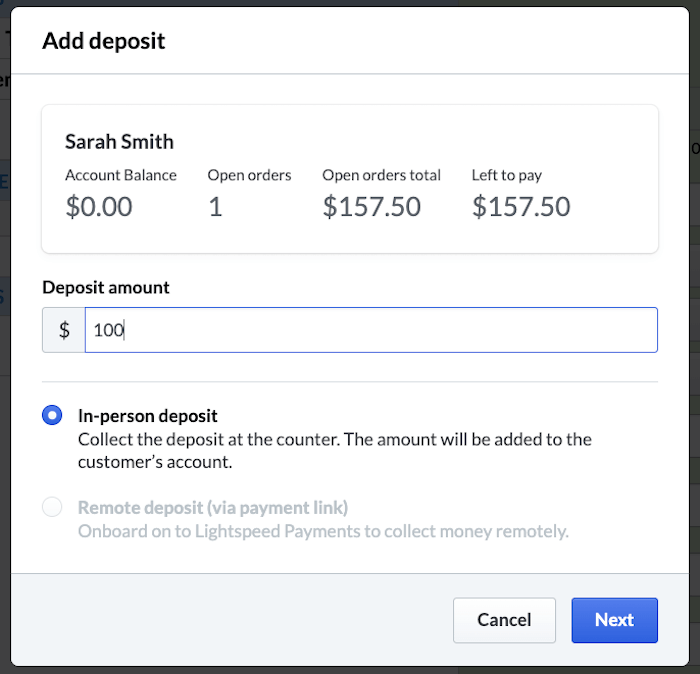This screenshot has height=674, width=700.
Task: Click the Account Balance label
Action: point(121,175)
